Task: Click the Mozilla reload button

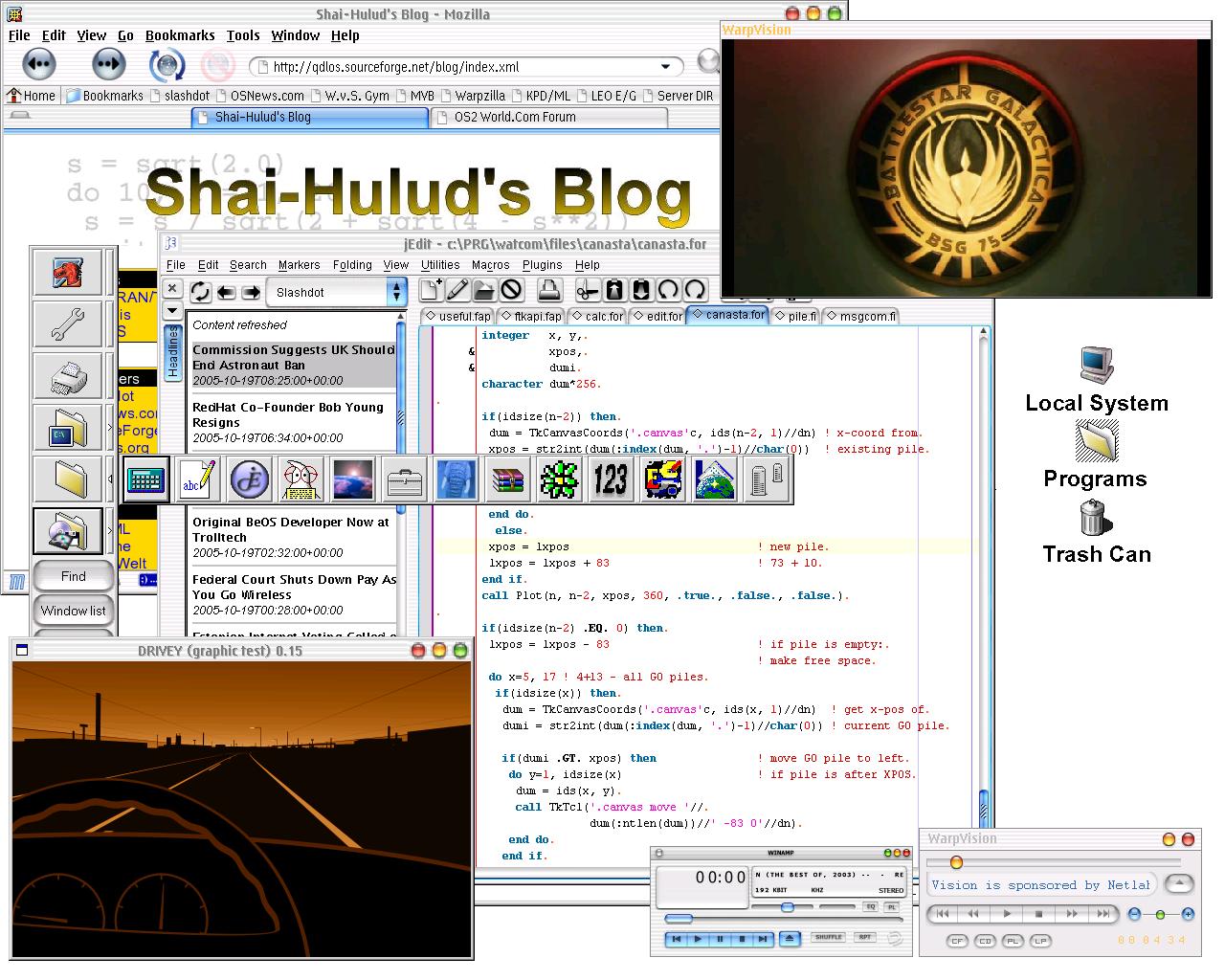Action: pos(167,66)
